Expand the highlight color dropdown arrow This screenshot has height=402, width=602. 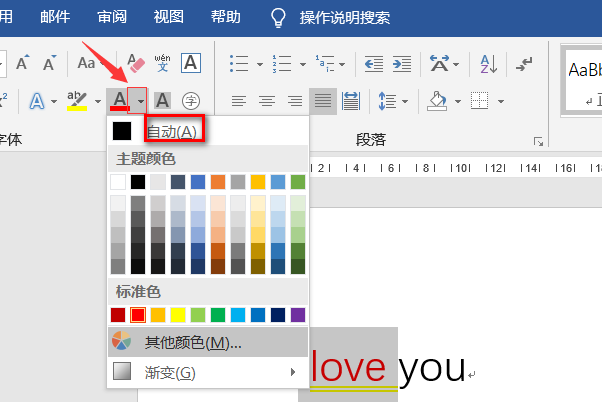tap(98, 102)
